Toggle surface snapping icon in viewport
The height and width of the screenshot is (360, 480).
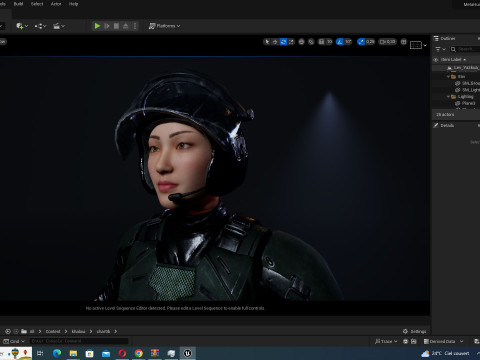pyautogui.click(x=311, y=42)
